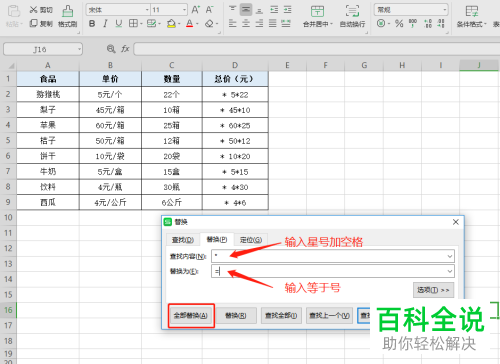The image size is (500, 364).
Task: Open the font color dropdown arrow
Action: click(197, 24)
